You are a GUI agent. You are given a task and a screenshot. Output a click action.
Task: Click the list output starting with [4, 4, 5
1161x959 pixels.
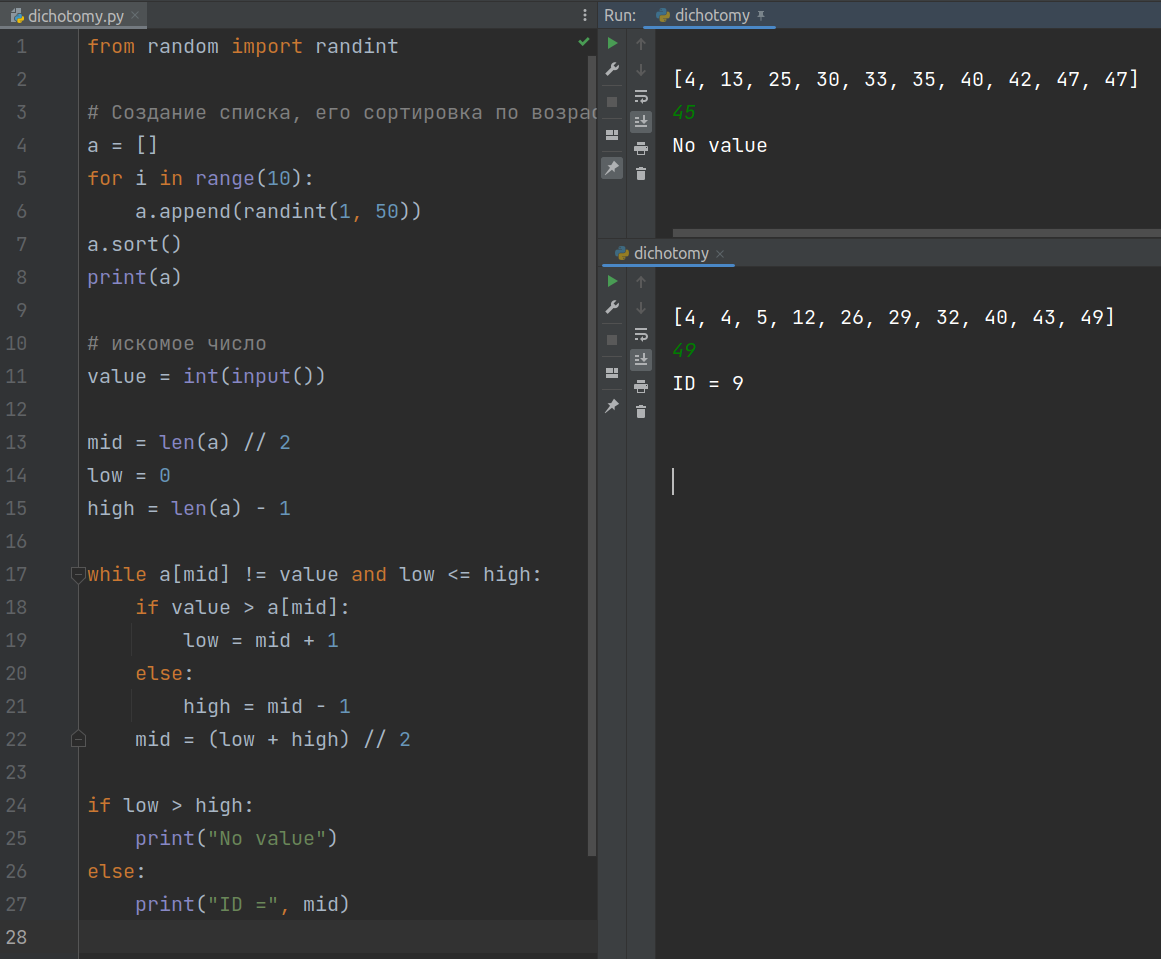[x=894, y=318]
